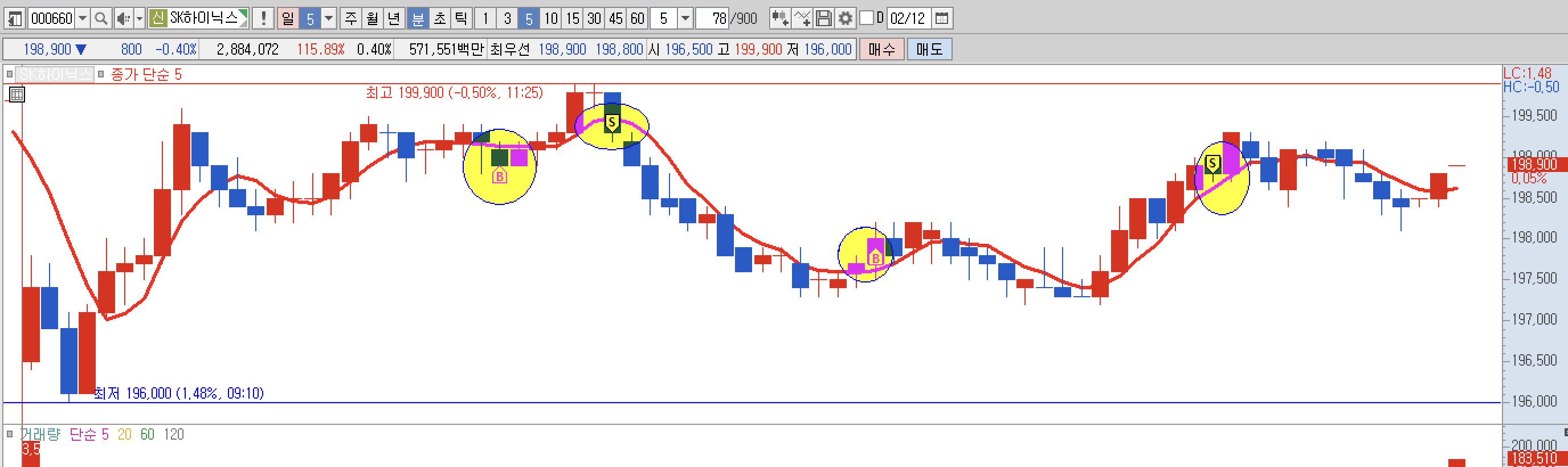This screenshot has width=1568, height=467.
Task: Click current price 198,900 in quote bar
Action: point(47,49)
